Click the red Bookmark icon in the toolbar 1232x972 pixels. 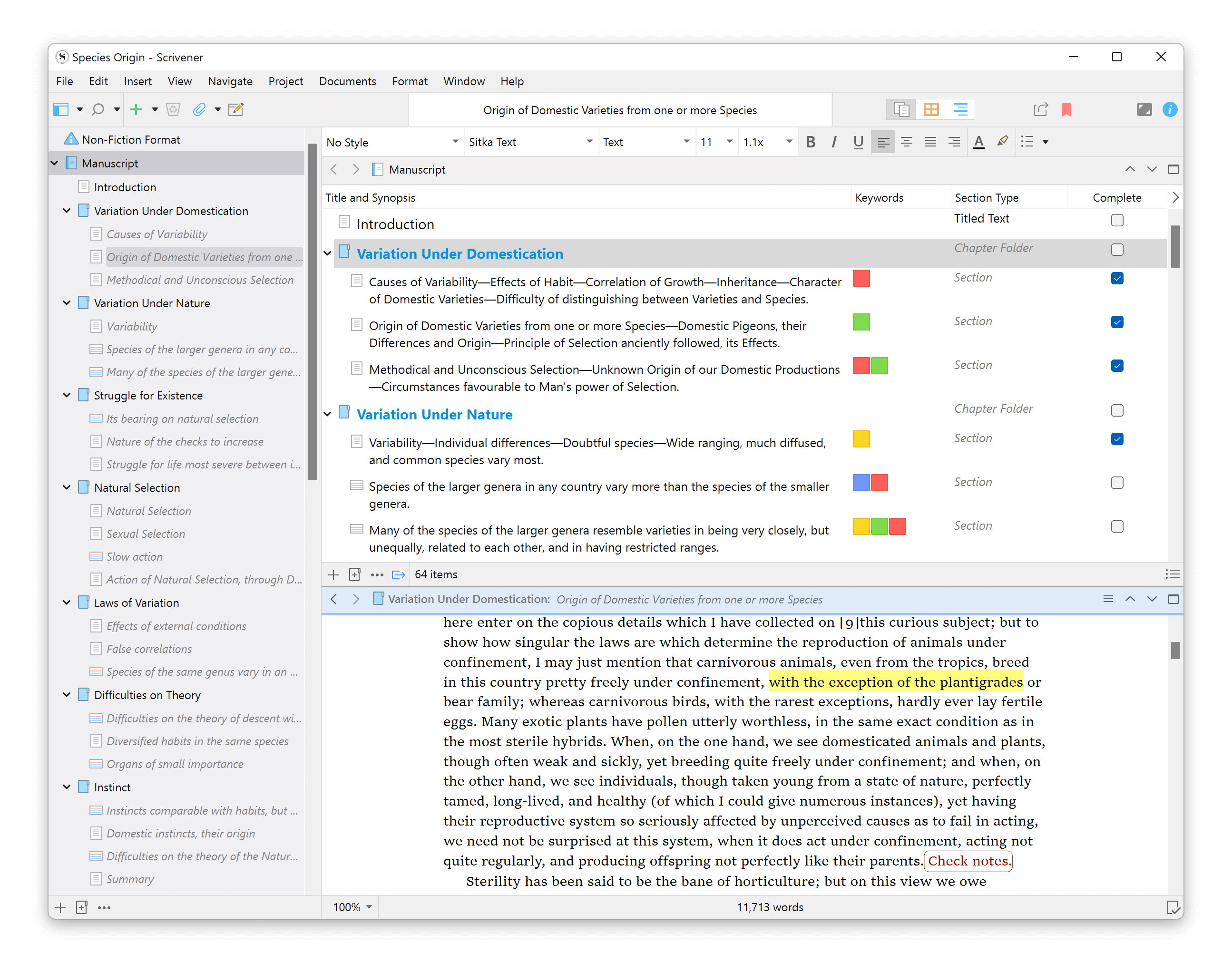click(x=1066, y=109)
